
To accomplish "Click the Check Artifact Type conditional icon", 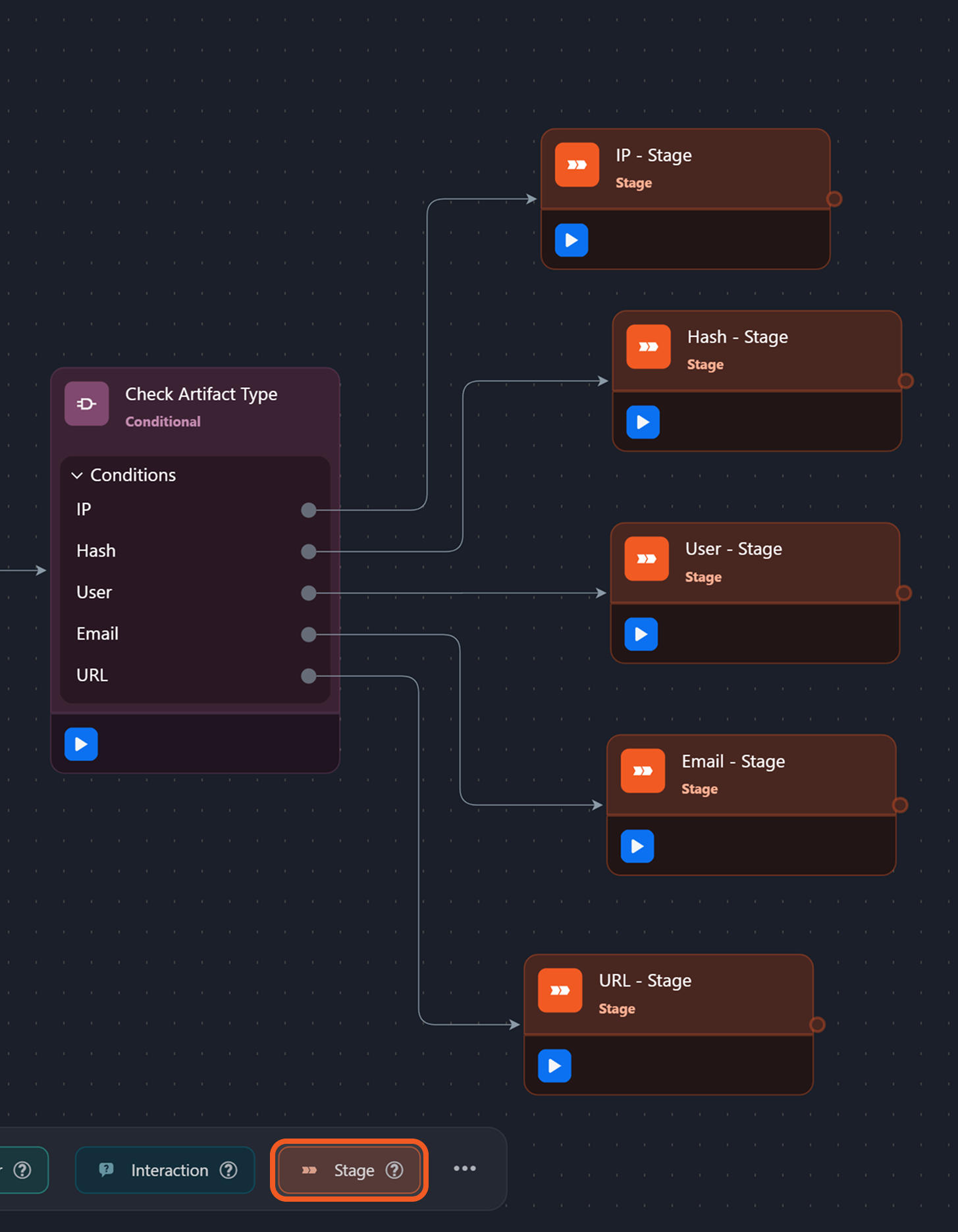I will point(86,403).
